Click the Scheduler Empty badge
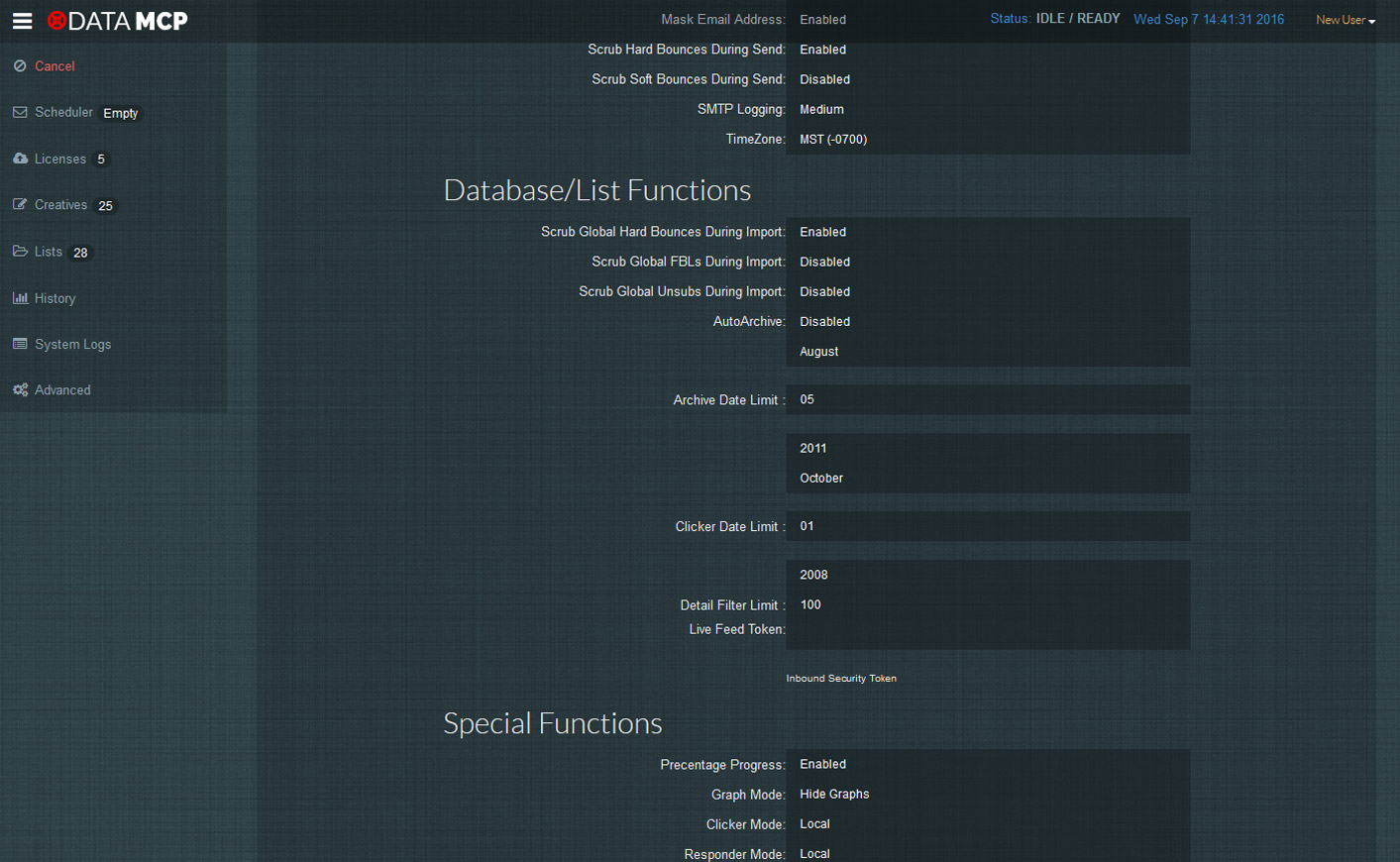 (121, 113)
